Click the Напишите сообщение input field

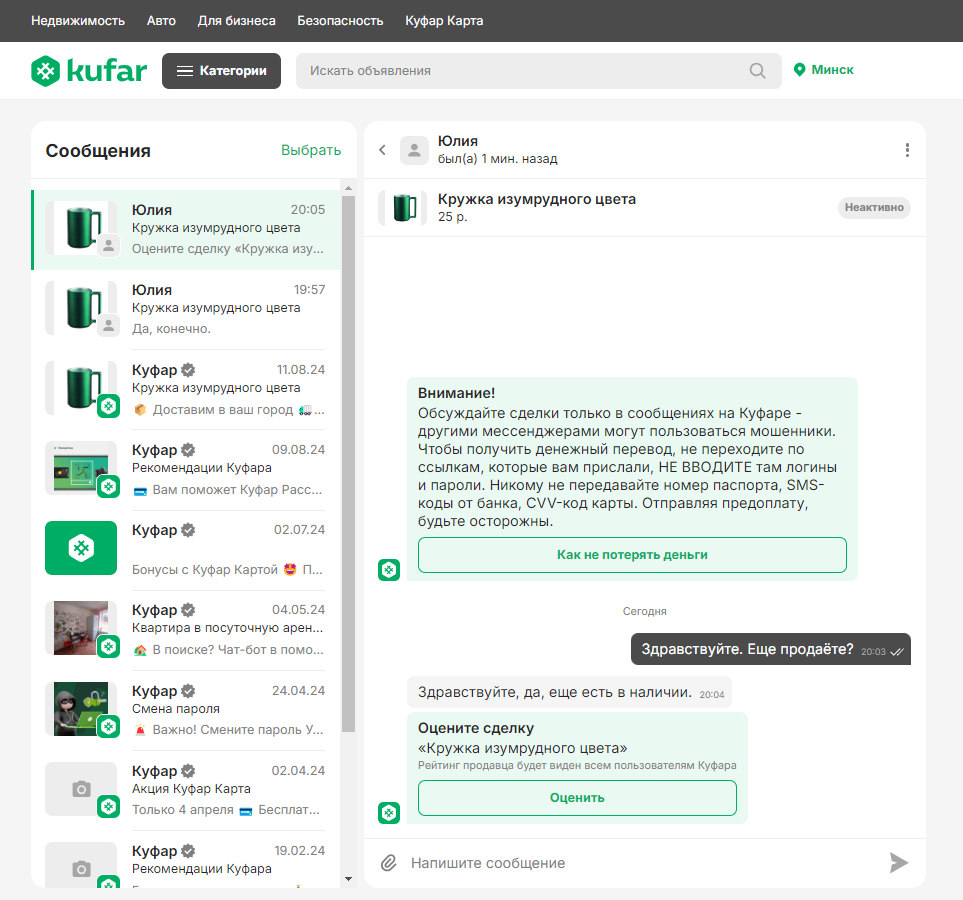(x=645, y=863)
